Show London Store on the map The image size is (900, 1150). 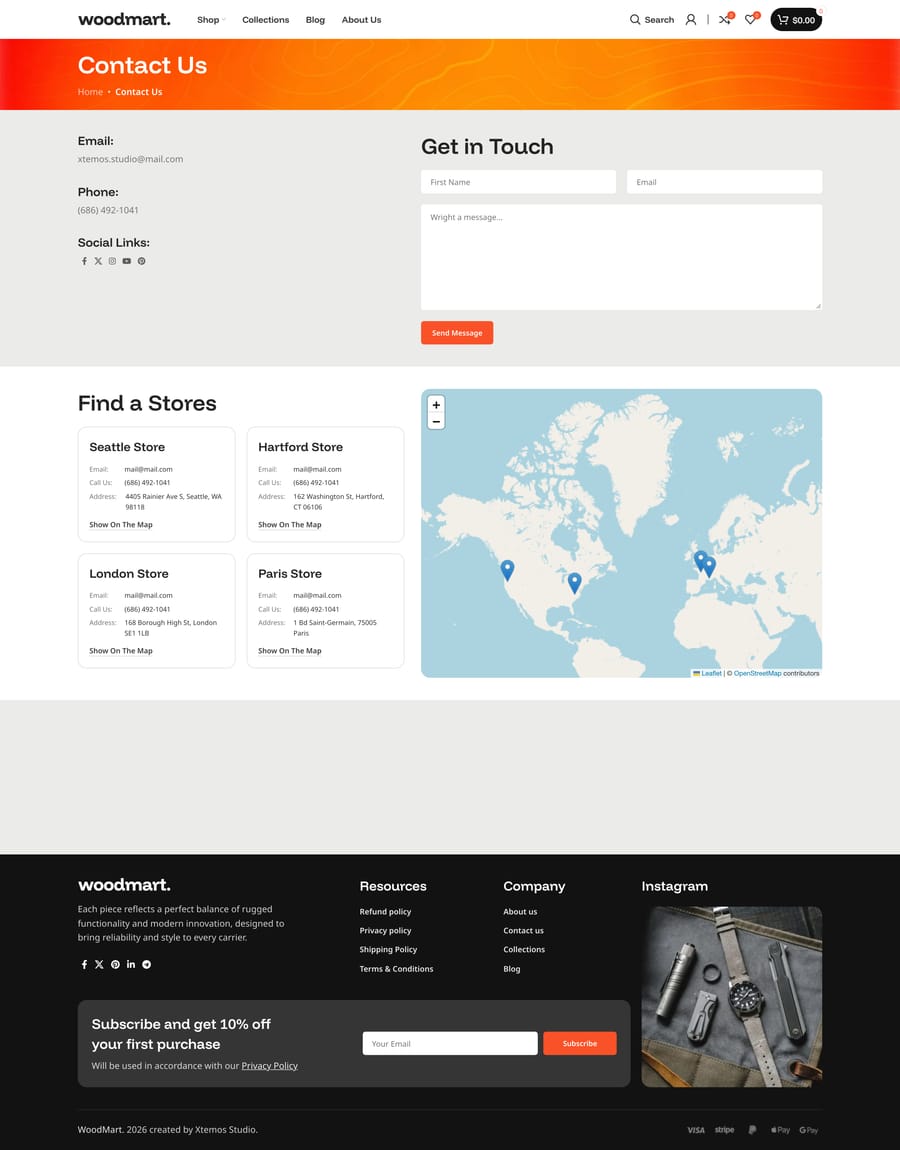[121, 651]
